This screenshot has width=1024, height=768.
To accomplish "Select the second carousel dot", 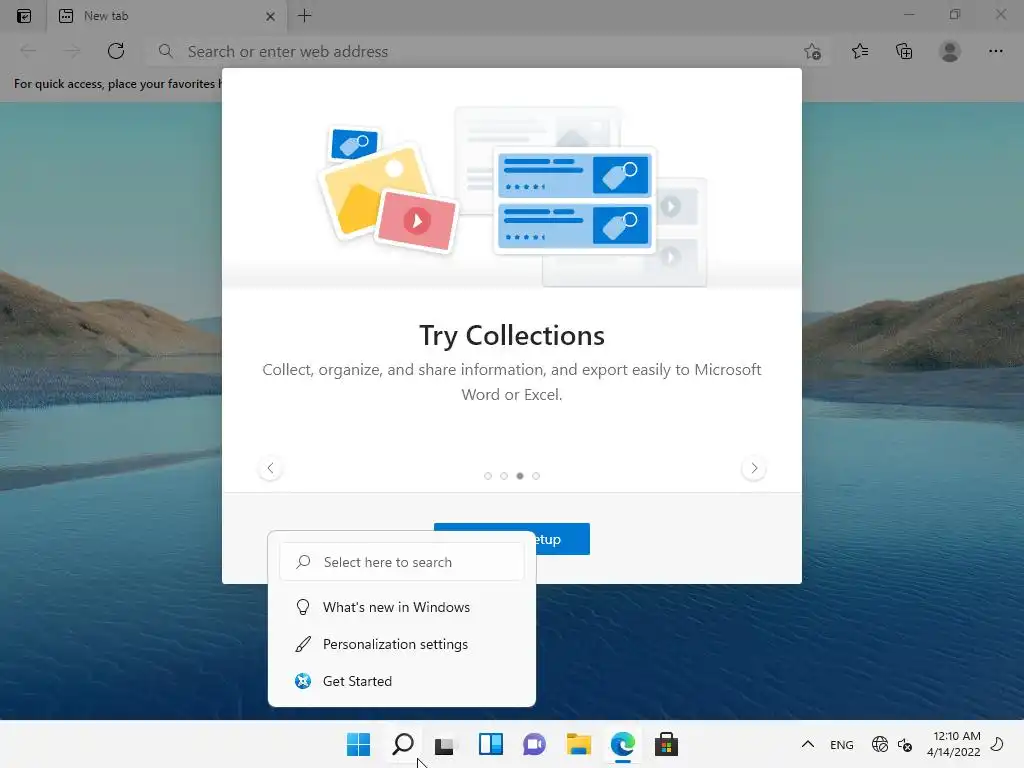I will tap(504, 476).
